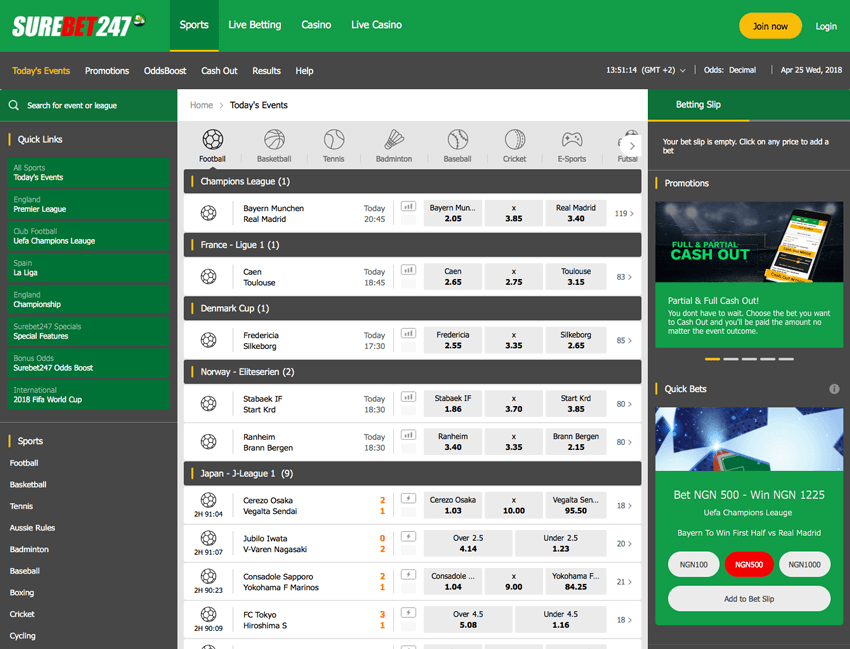Open Aussie Rules in Sports list
The width and height of the screenshot is (850, 649).
coord(33,528)
